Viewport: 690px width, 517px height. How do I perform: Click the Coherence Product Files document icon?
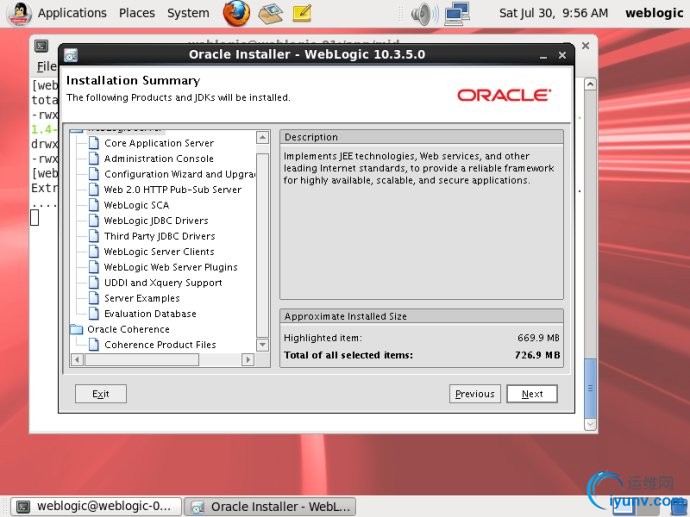pos(93,344)
